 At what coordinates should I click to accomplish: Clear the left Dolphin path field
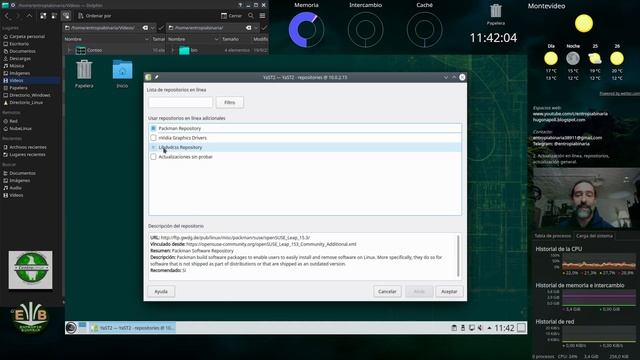coord(145,28)
